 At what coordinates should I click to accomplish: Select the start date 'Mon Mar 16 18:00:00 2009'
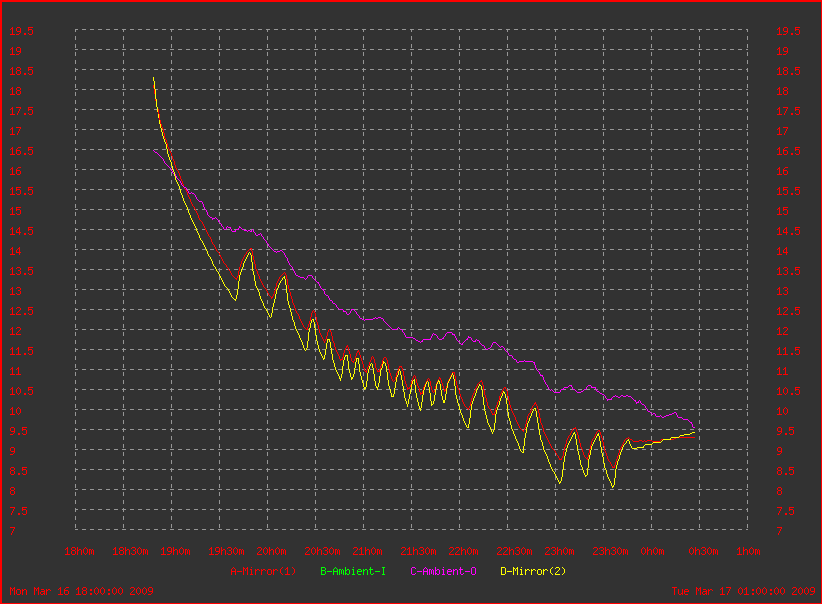(81, 591)
